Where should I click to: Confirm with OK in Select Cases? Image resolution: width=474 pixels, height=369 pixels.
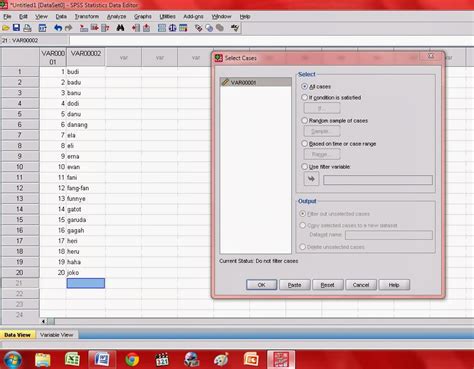(262, 285)
